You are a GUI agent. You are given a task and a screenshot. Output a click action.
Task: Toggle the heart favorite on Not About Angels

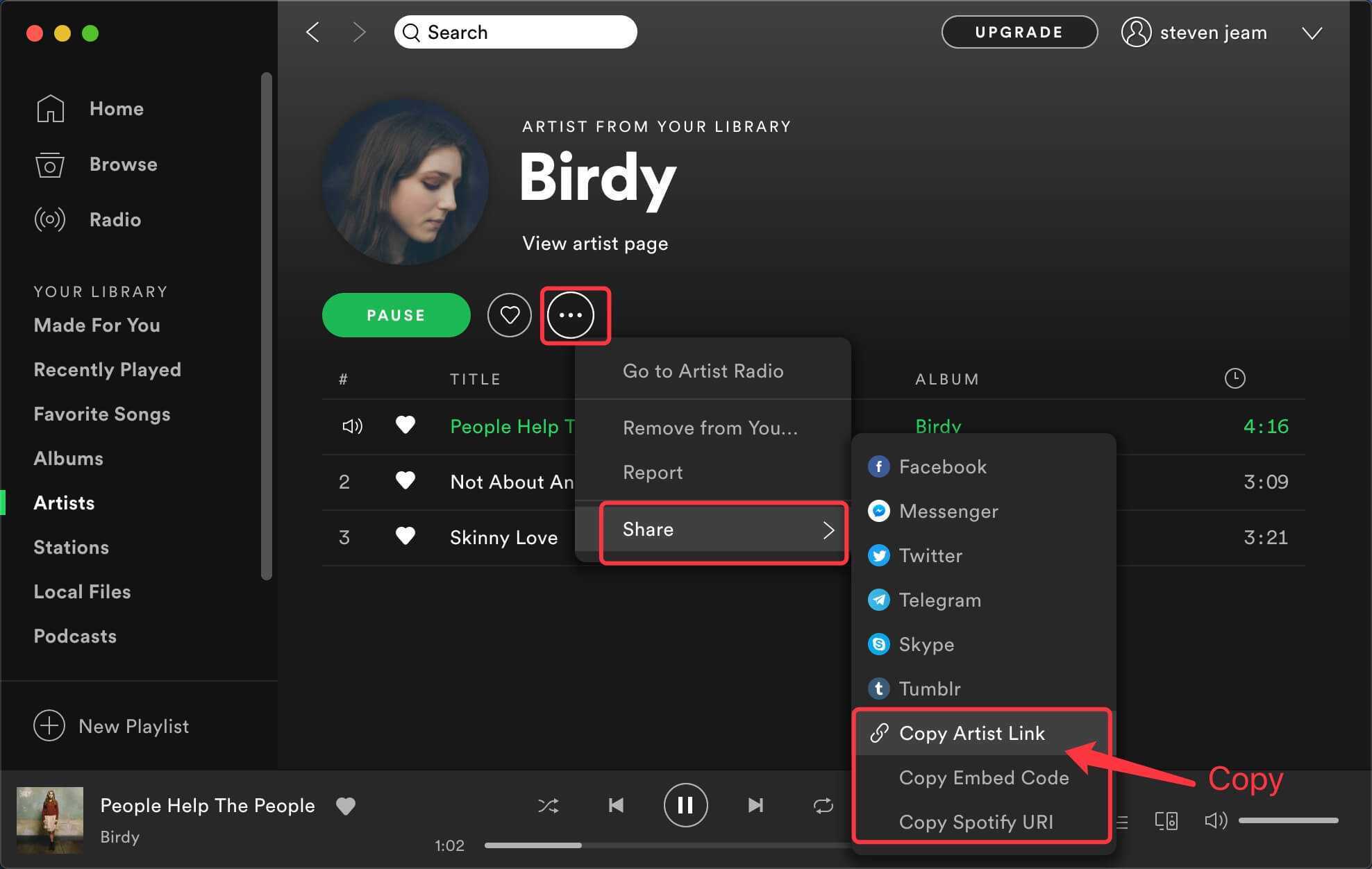click(404, 481)
